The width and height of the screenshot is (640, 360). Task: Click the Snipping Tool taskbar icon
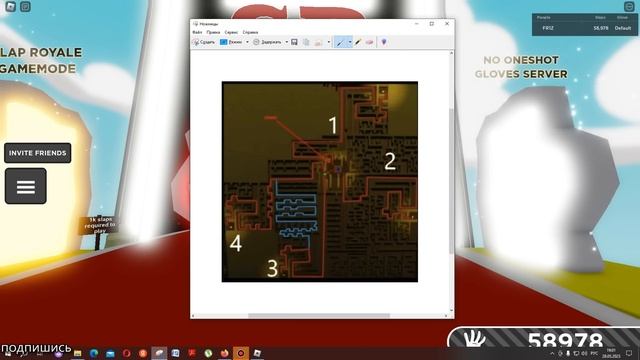pos(159,353)
